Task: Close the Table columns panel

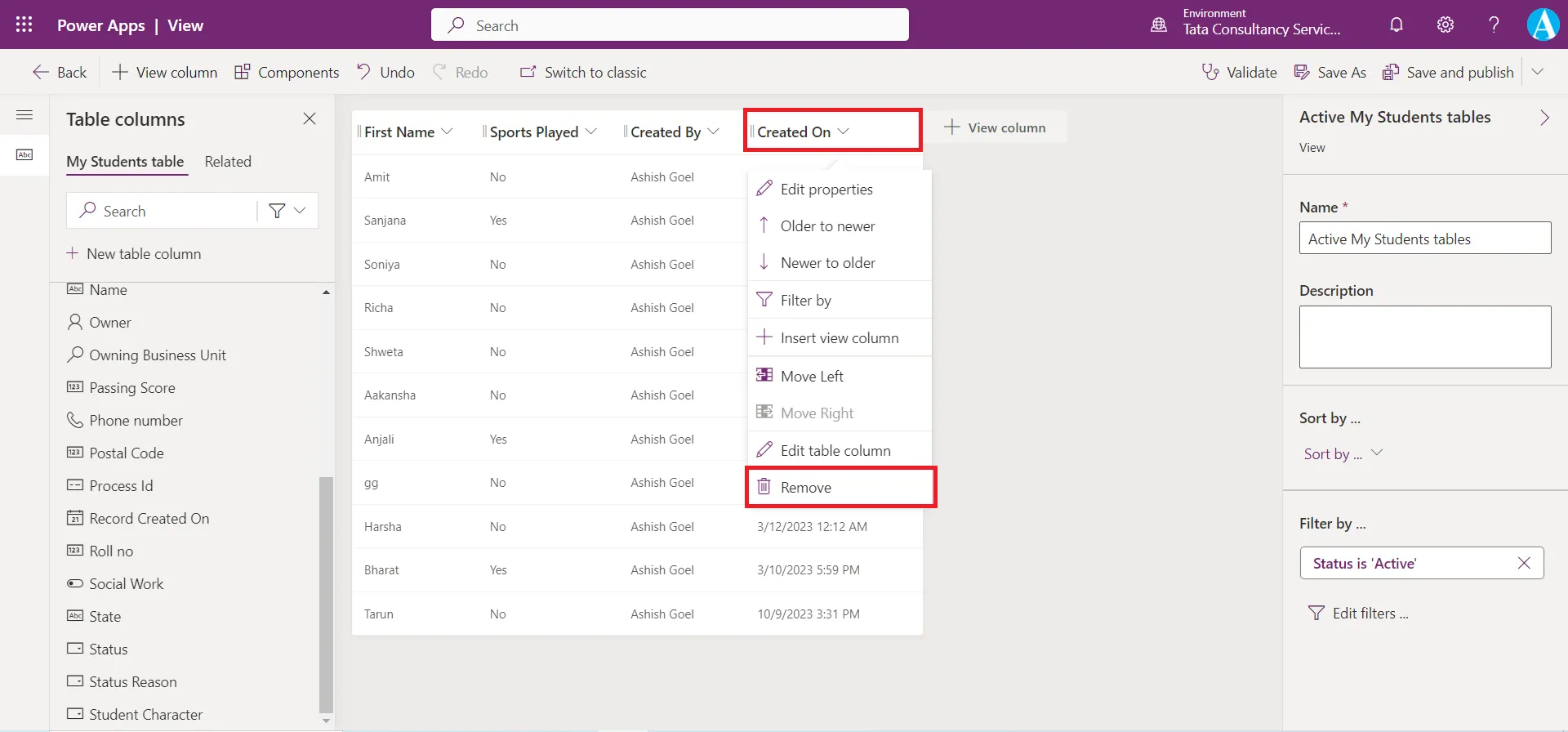Action: [310, 119]
